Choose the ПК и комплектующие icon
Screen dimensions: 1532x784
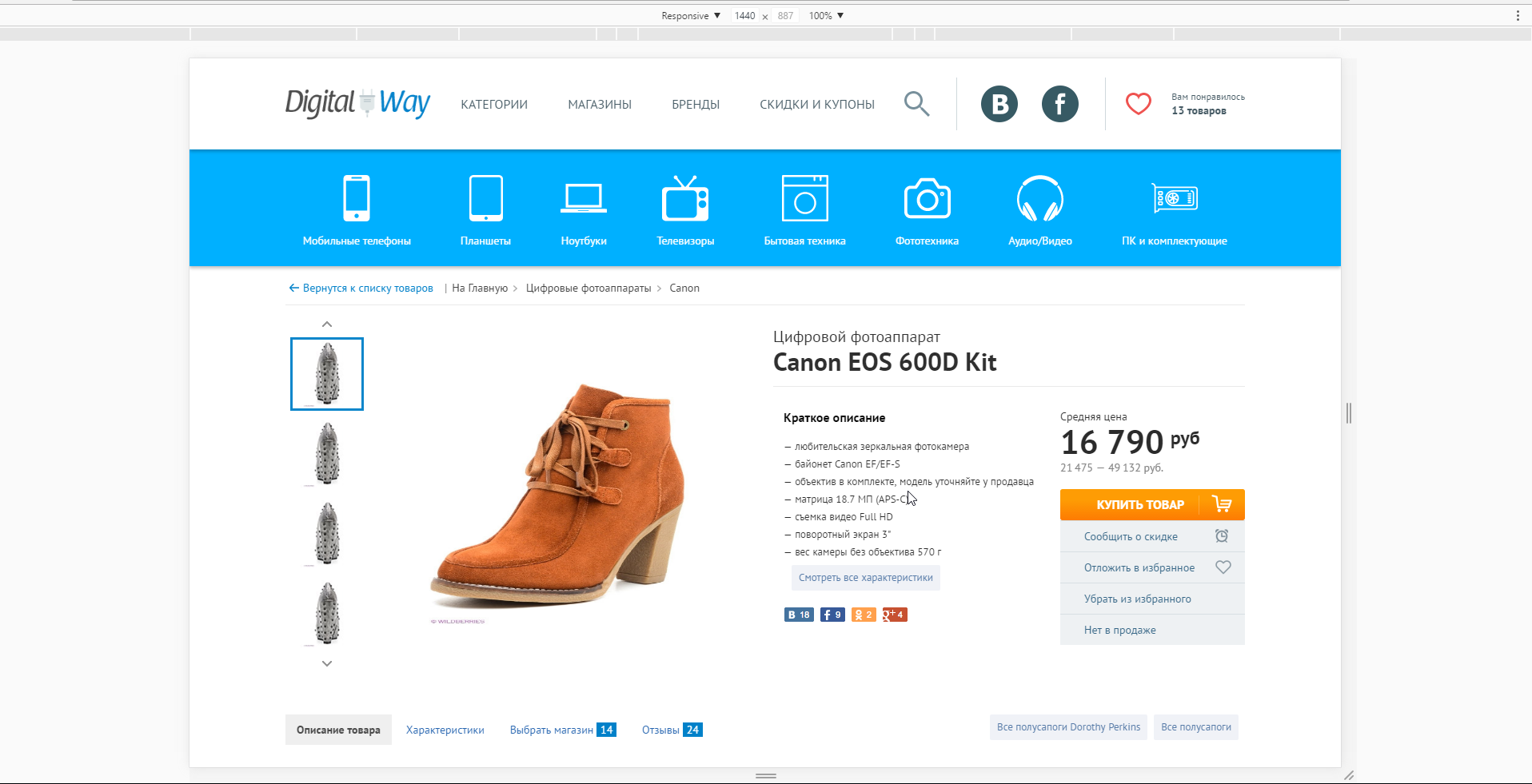tap(1174, 198)
